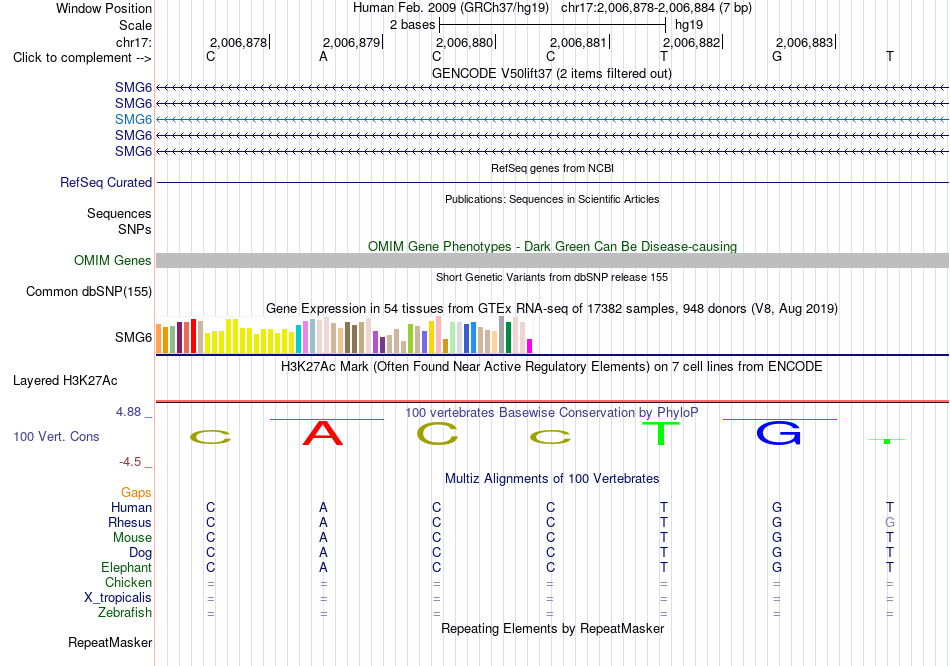Click position label 2,006,880 on the ruler
The width and height of the screenshot is (950, 666).
465,42
